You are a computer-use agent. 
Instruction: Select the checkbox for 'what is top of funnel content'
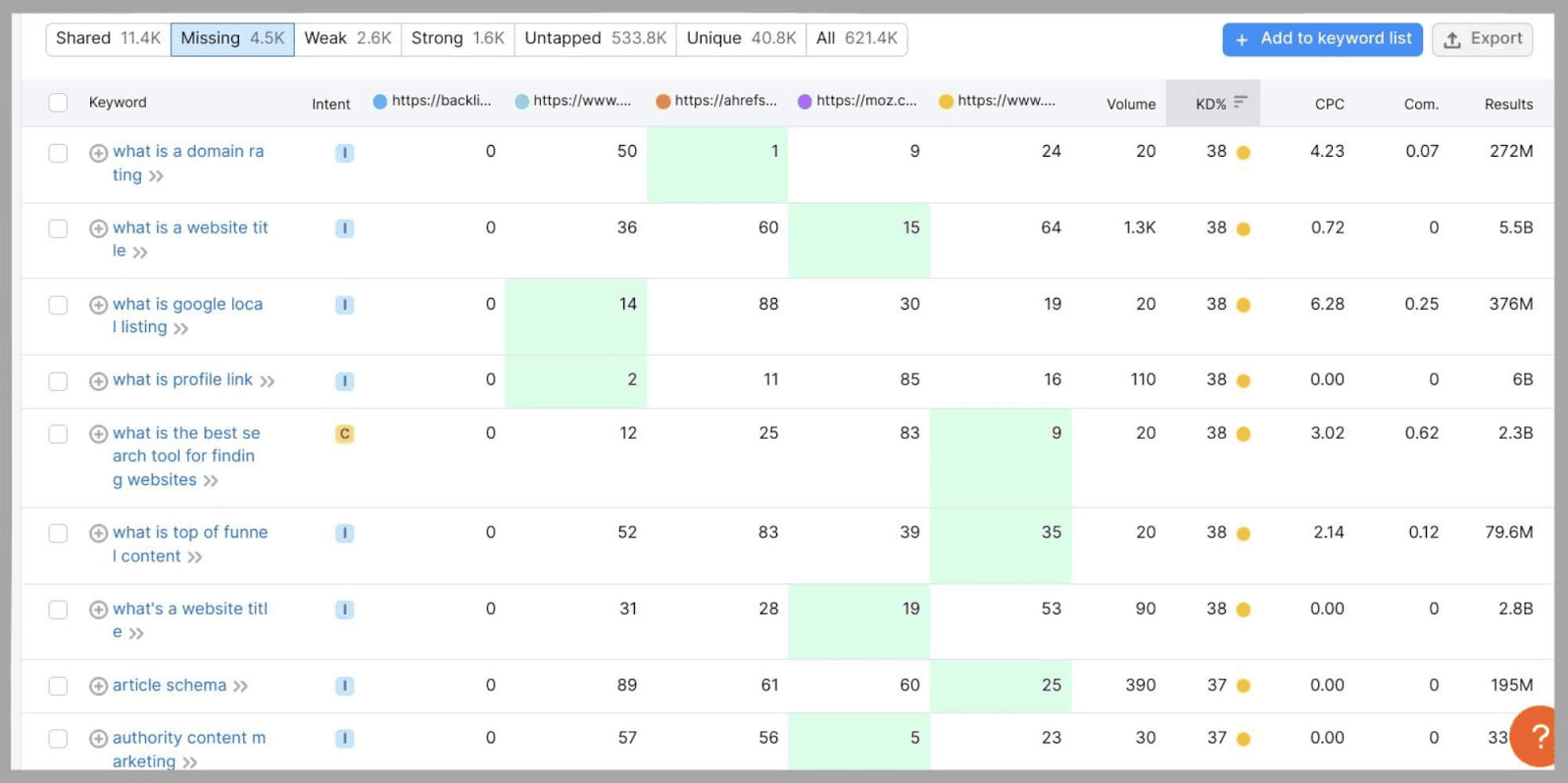[x=59, y=533]
